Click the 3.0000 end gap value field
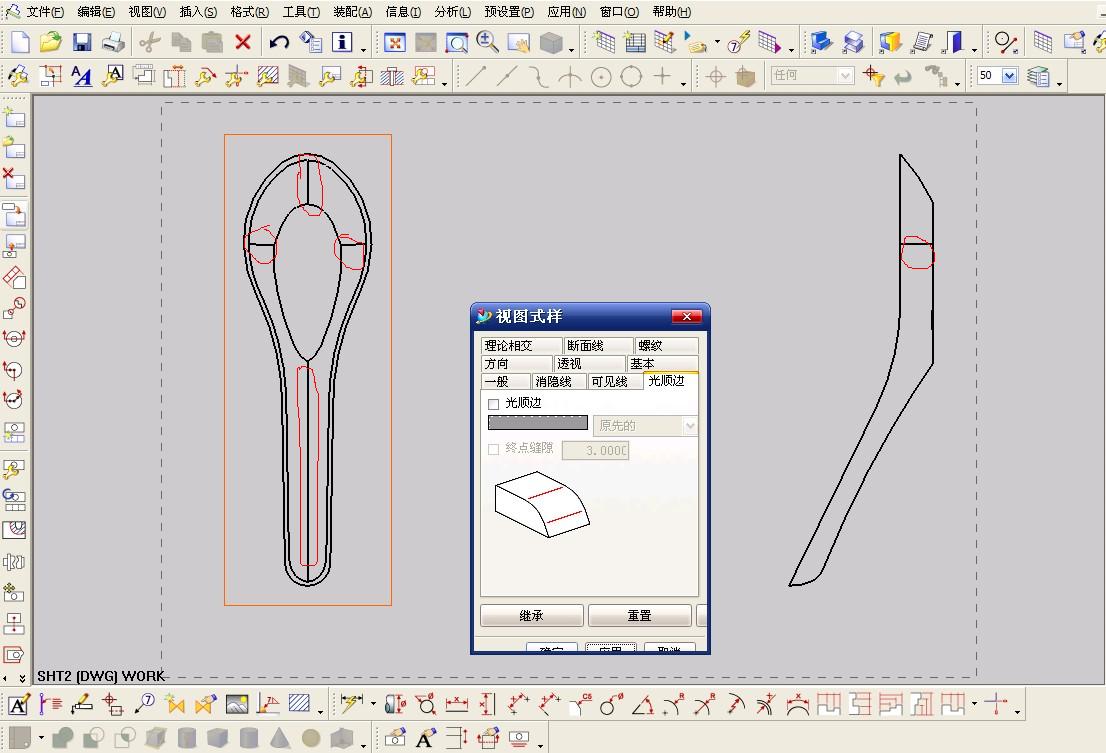Screen dimensions: 1106x753 pyautogui.click(x=595, y=450)
